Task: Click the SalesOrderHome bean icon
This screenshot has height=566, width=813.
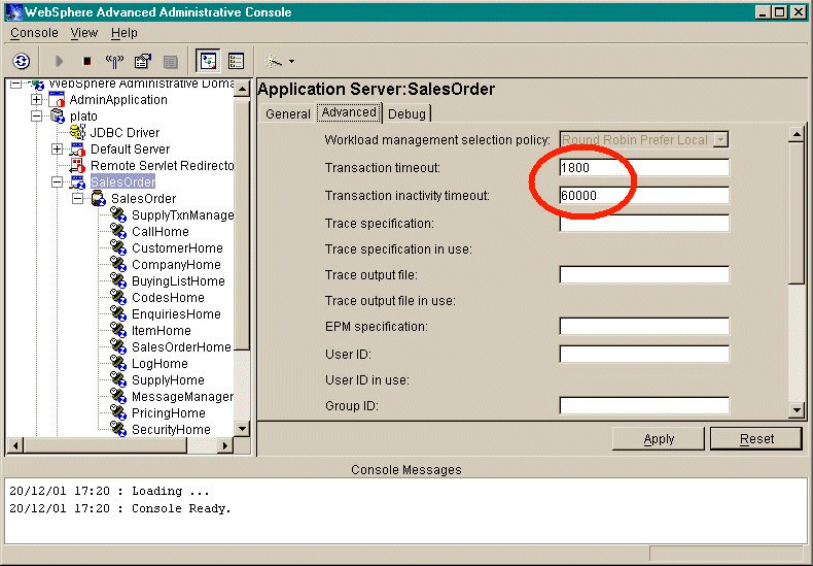Action: tap(118, 347)
